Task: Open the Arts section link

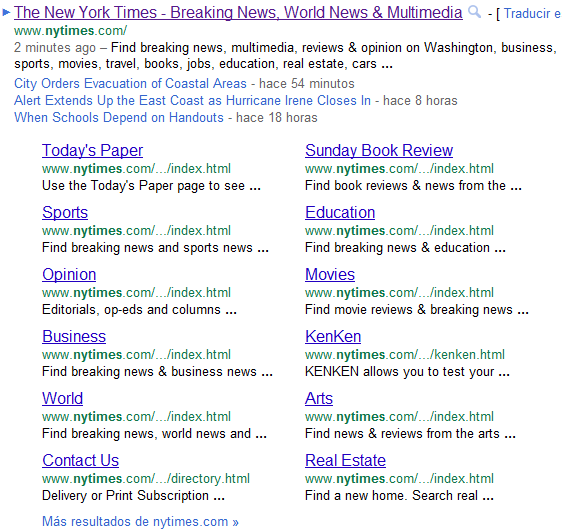Action: pyautogui.click(x=319, y=398)
